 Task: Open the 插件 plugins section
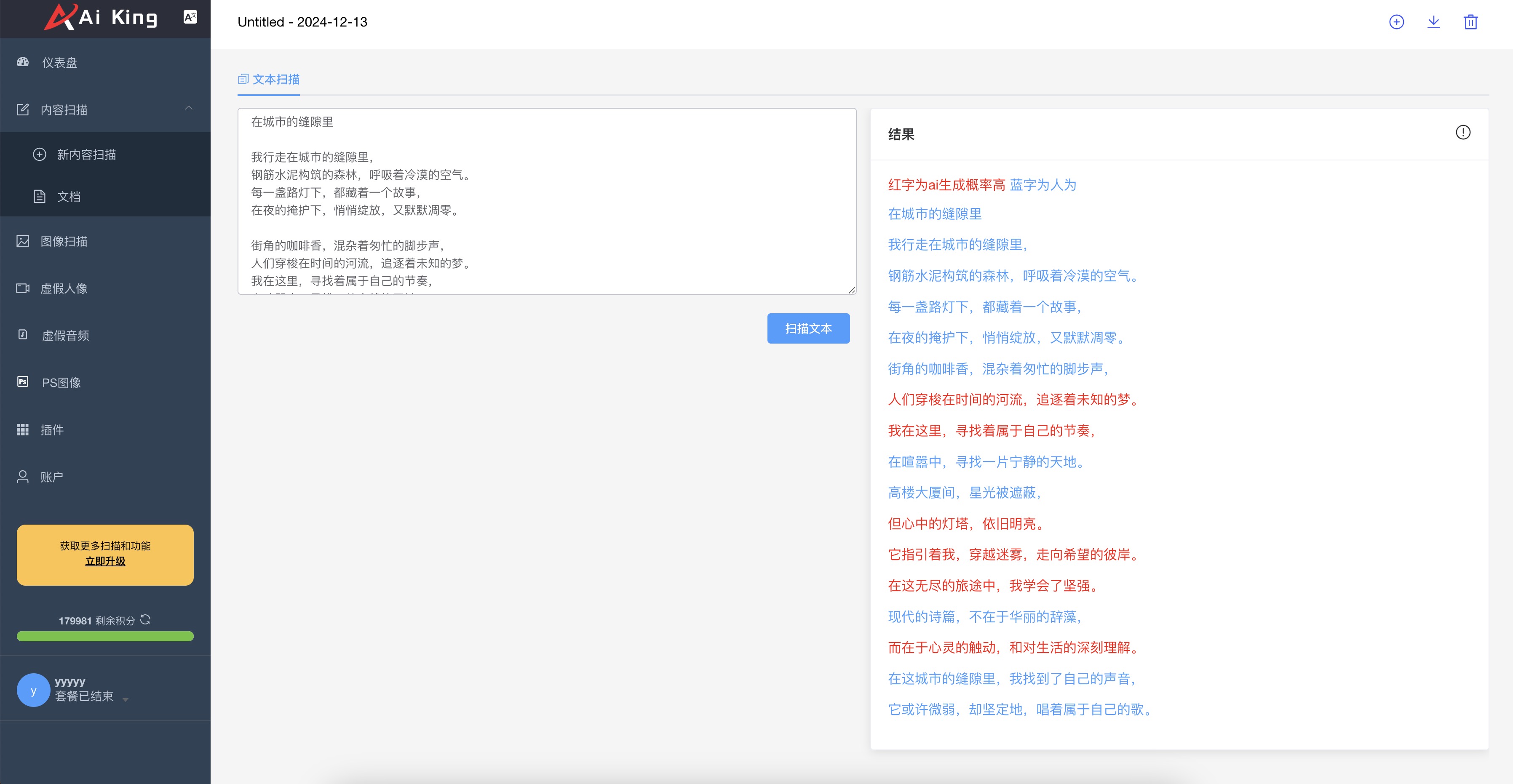(x=53, y=429)
